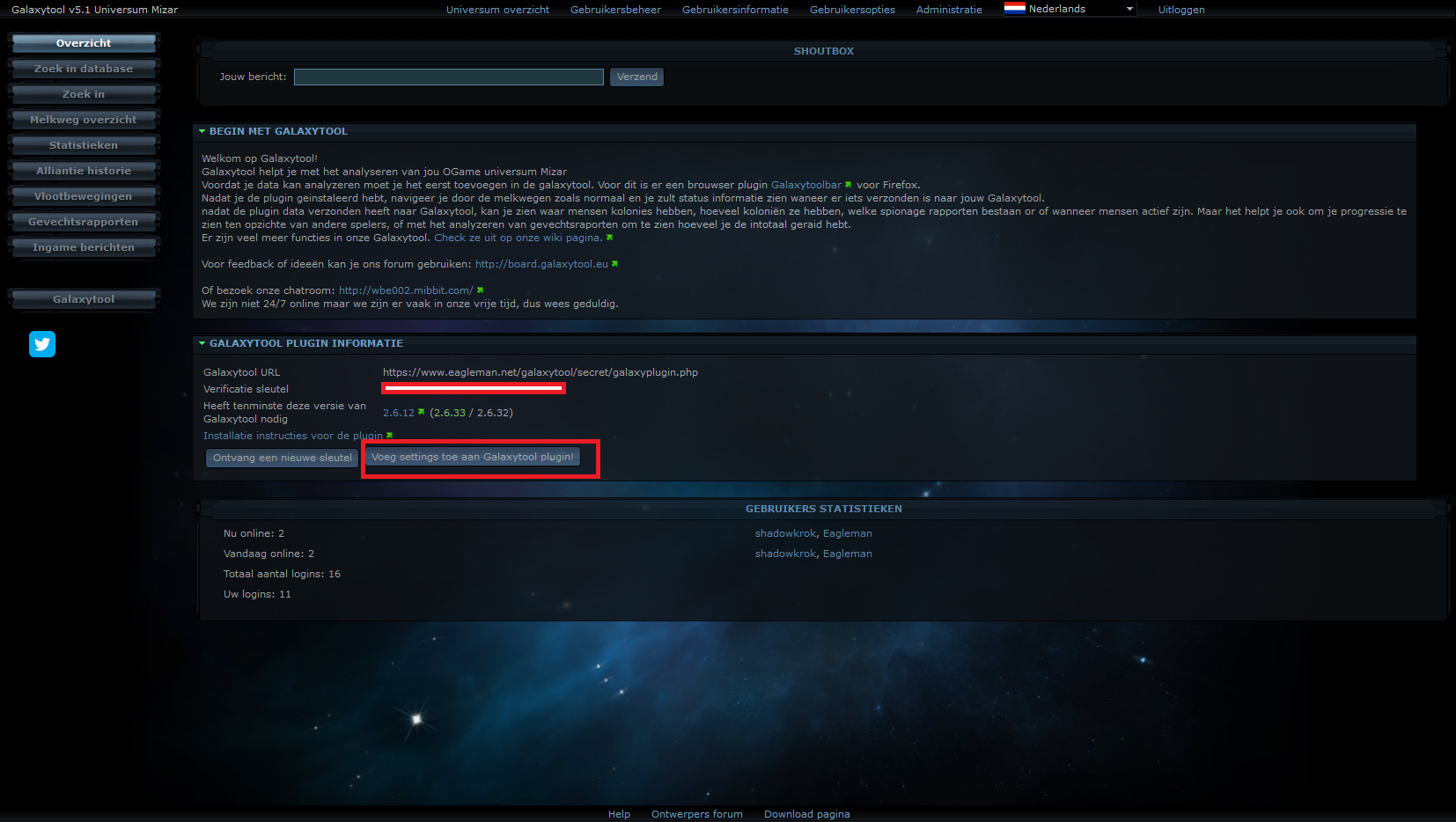
Task: Collapse the Begin met Galaxytool section
Action: [x=202, y=131]
